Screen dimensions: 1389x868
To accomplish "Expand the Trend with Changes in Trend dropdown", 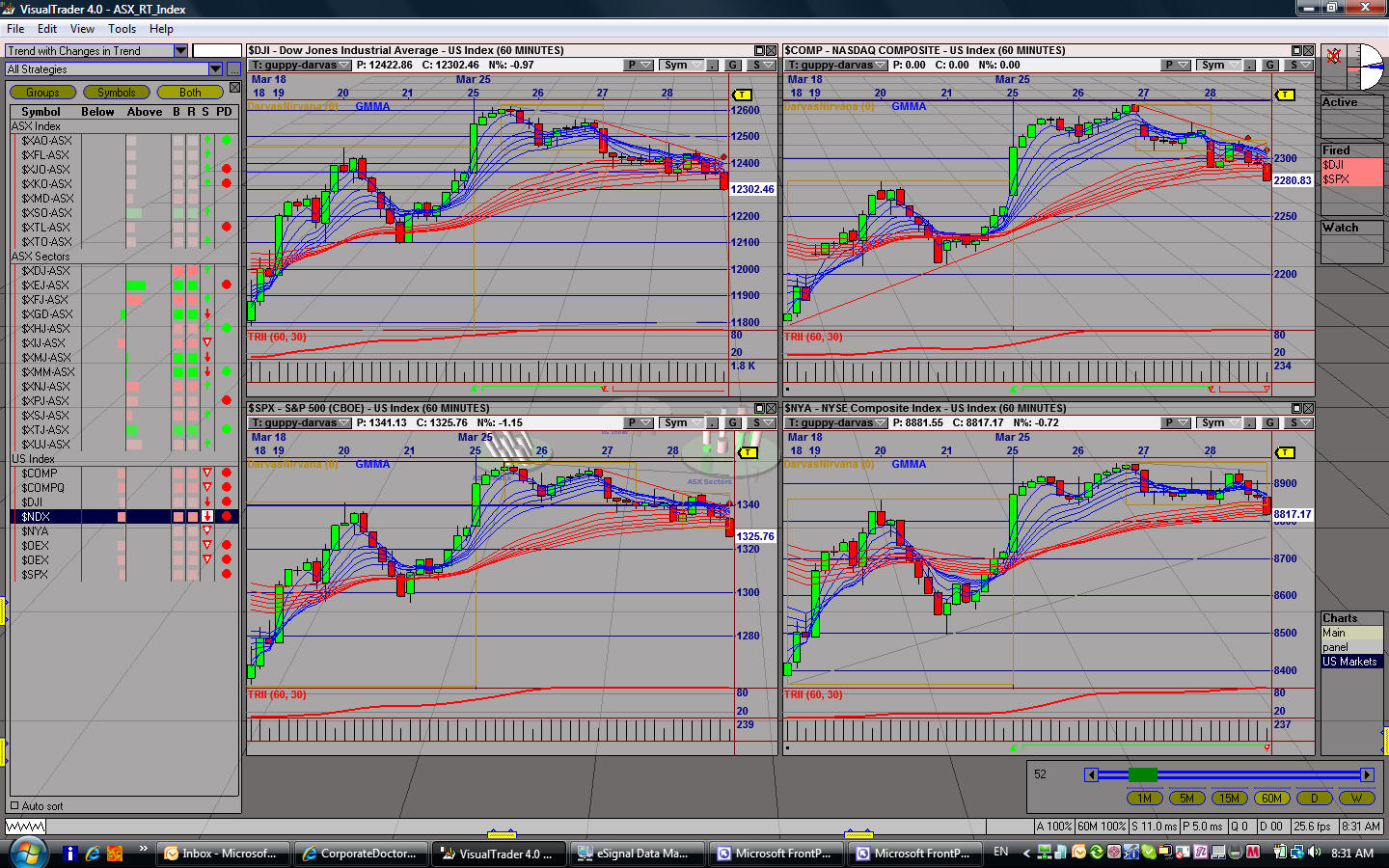I will (x=180, y=50).
